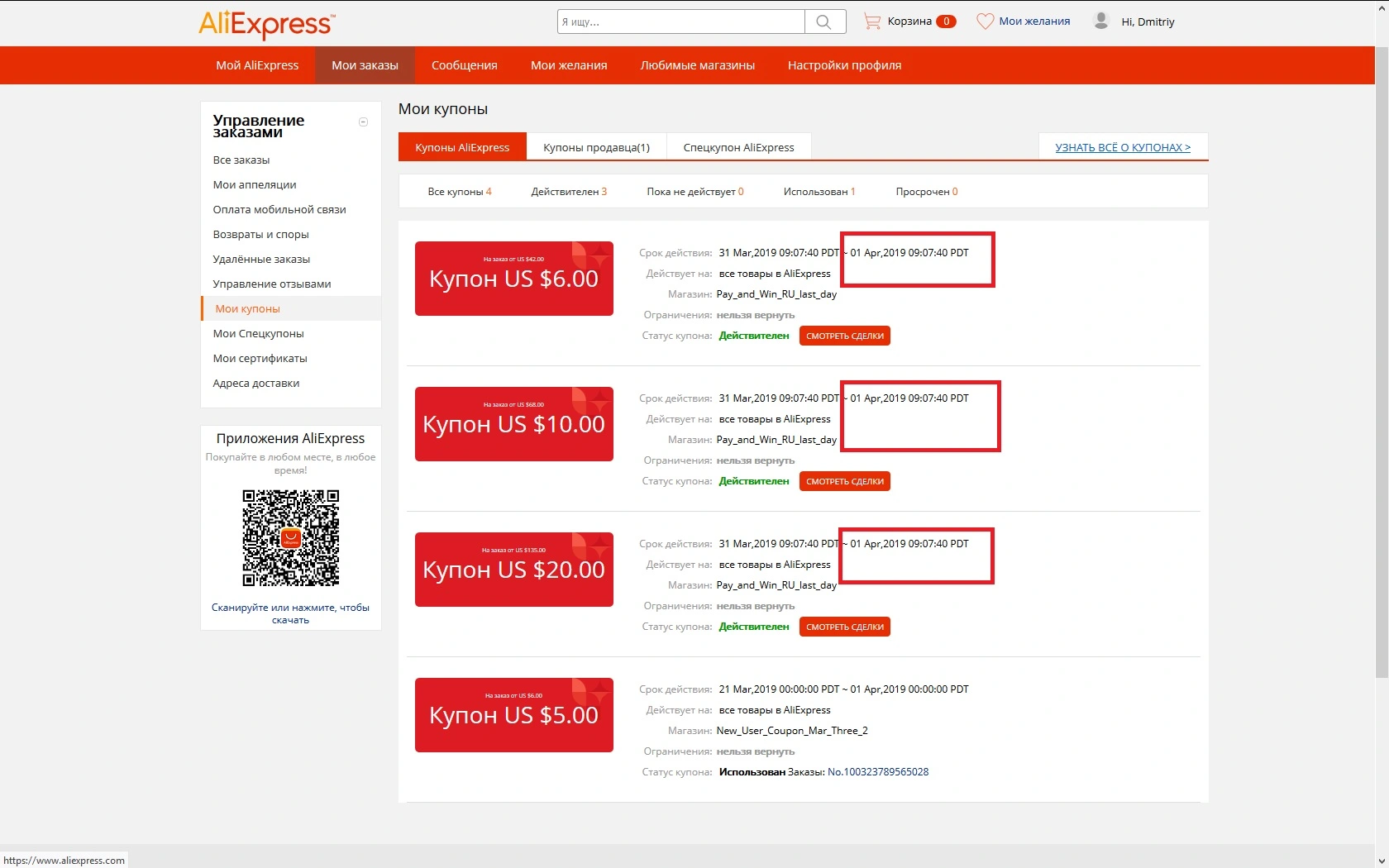This screenshot has height=868, width=1389.
Task: Collapse the Управление заказами panel
Action: (x=363, y=122)
